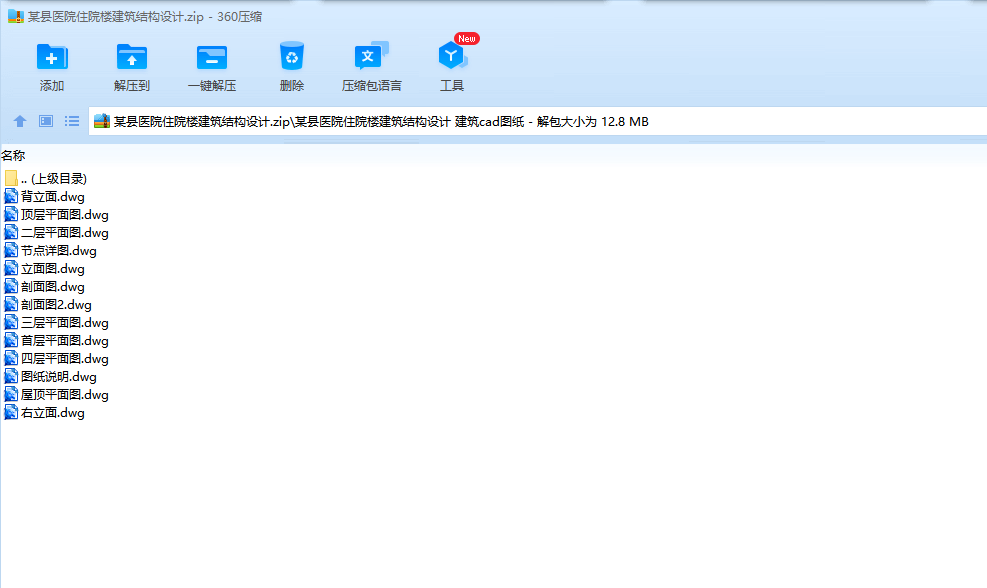Select the file name 二层平面图.dwg
This screenshot has width=987, height=588.
(x=65, y=232)
